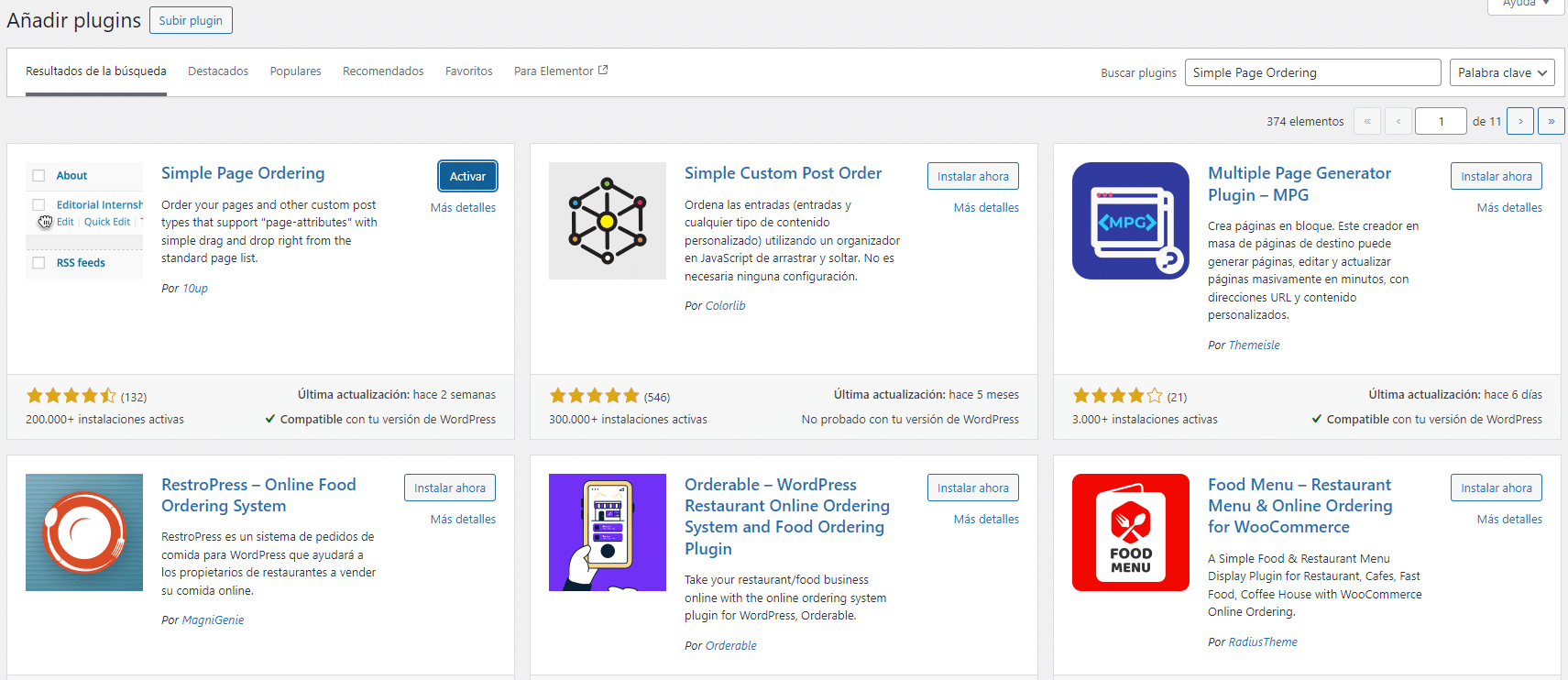The height and width of the screenshot is (680, 1568).
Task: Click the Simple Custom Post Order plugin icon
Action: pos(607,221)
